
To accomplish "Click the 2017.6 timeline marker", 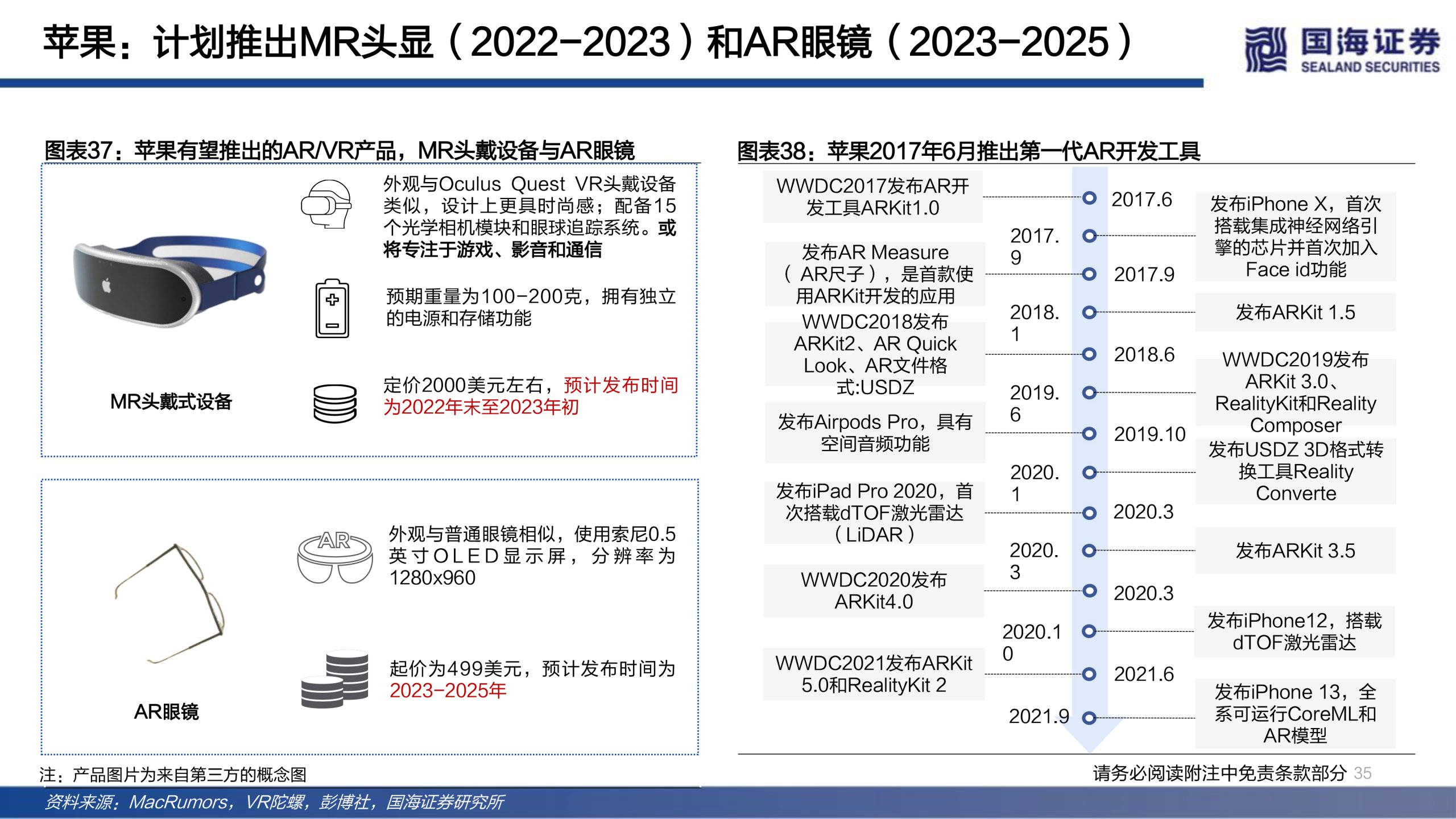I will click(x=1089, y=198).
